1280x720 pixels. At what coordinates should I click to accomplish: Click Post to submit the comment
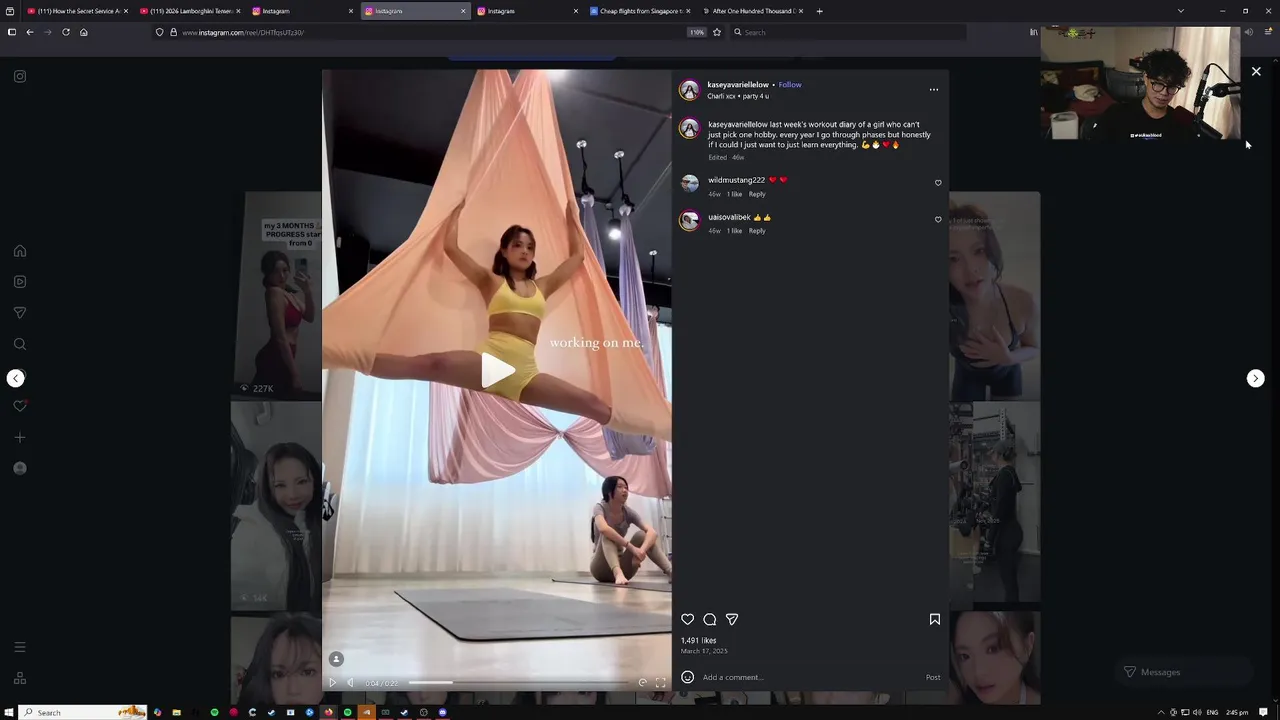[933, 677]
